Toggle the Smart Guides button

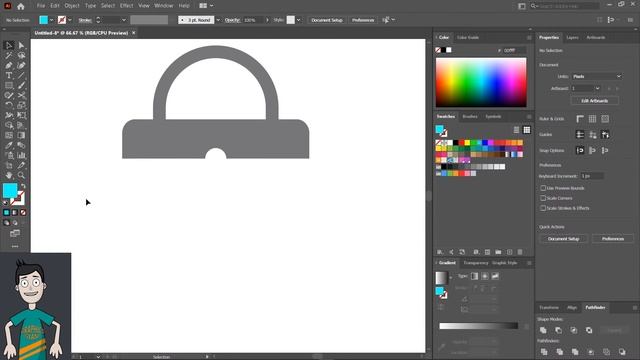click(605, 134)
